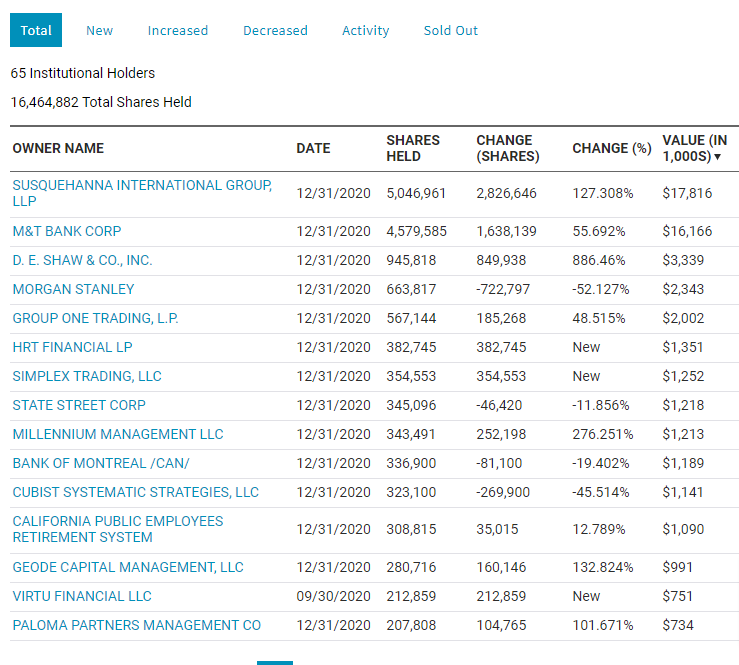Open Bank of Montreal /CAN/ link
Viewport: 739px width, 665px height.
coord(101,463)
